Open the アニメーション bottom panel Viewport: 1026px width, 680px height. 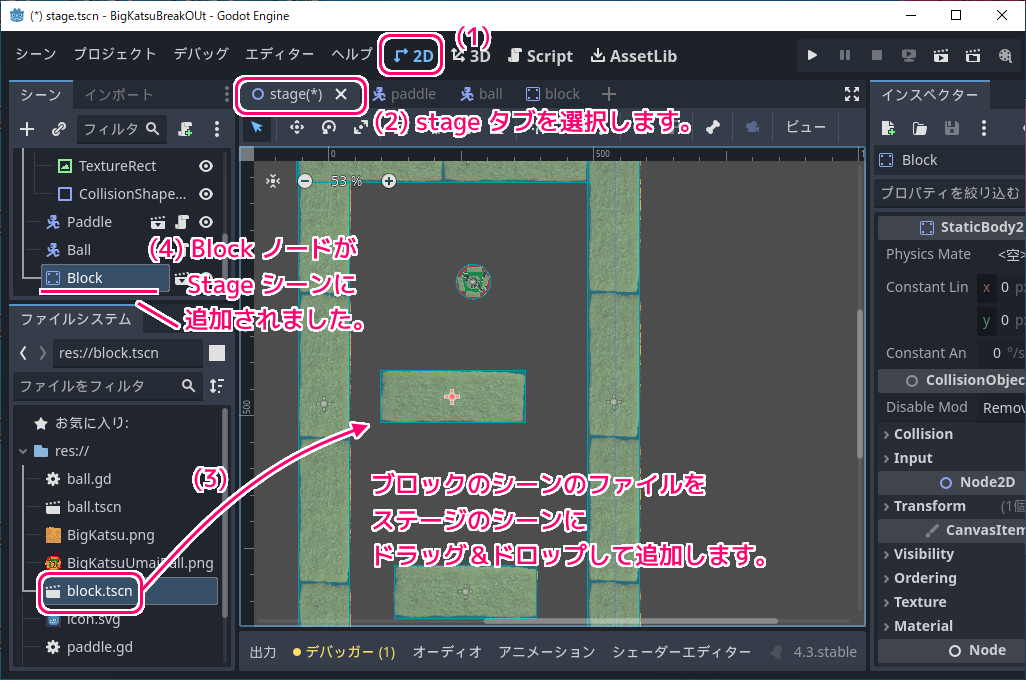point(547,652)
